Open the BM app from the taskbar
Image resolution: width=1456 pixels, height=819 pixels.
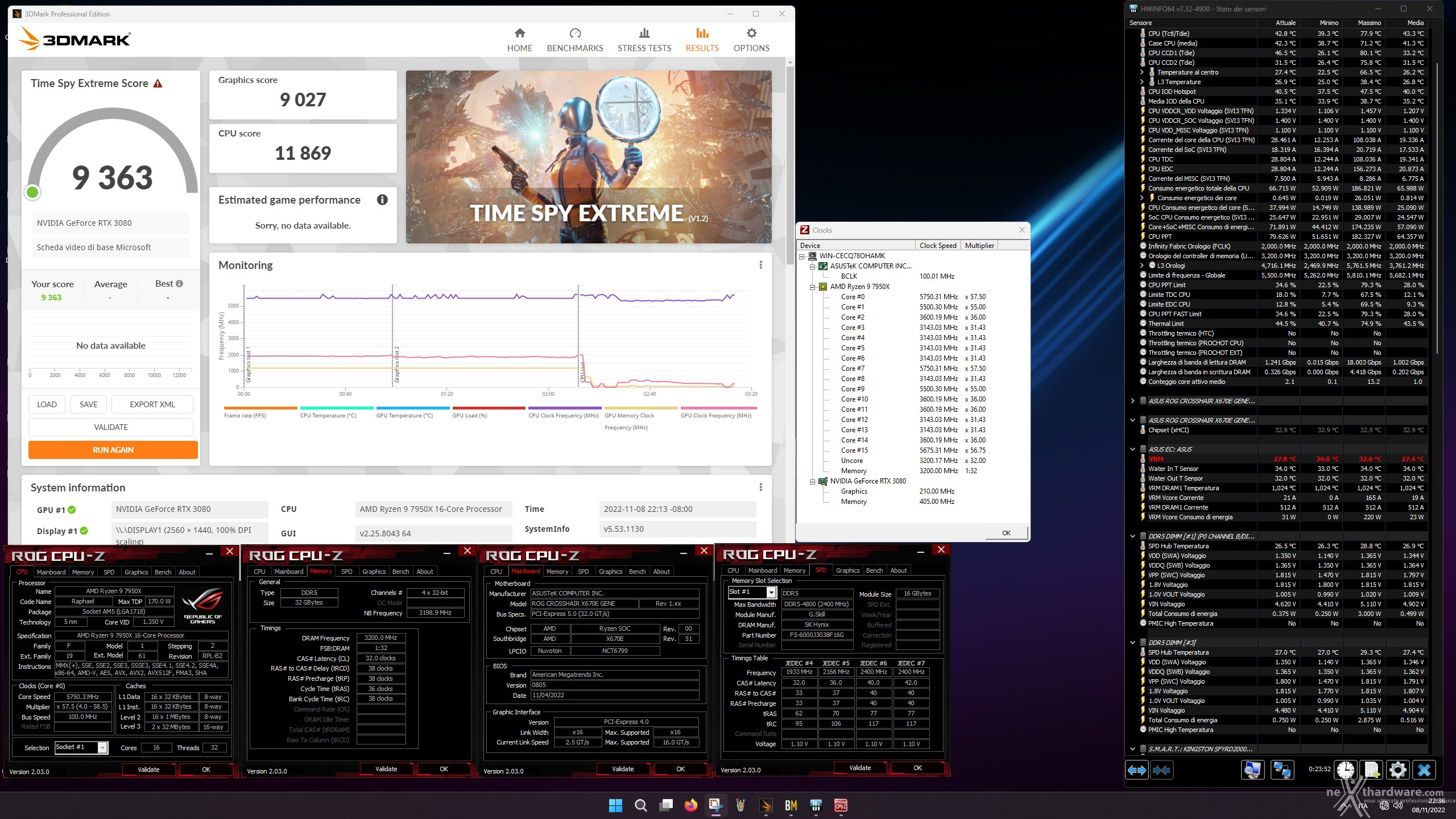[x=791, y=805]
